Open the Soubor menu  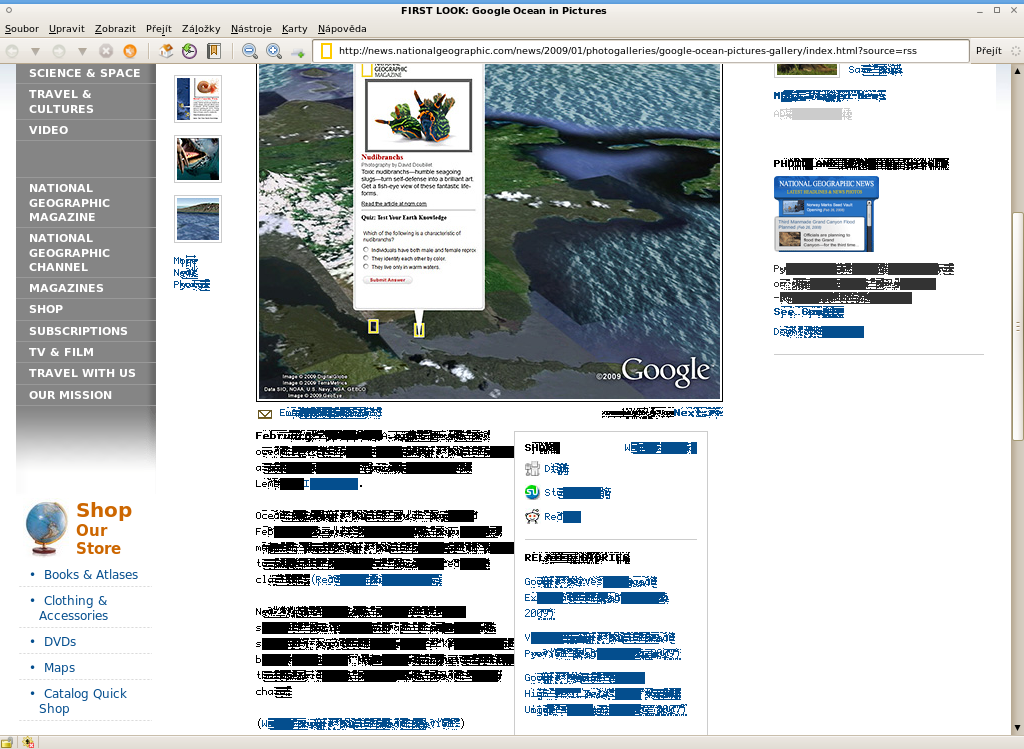(x=22, y=29)
